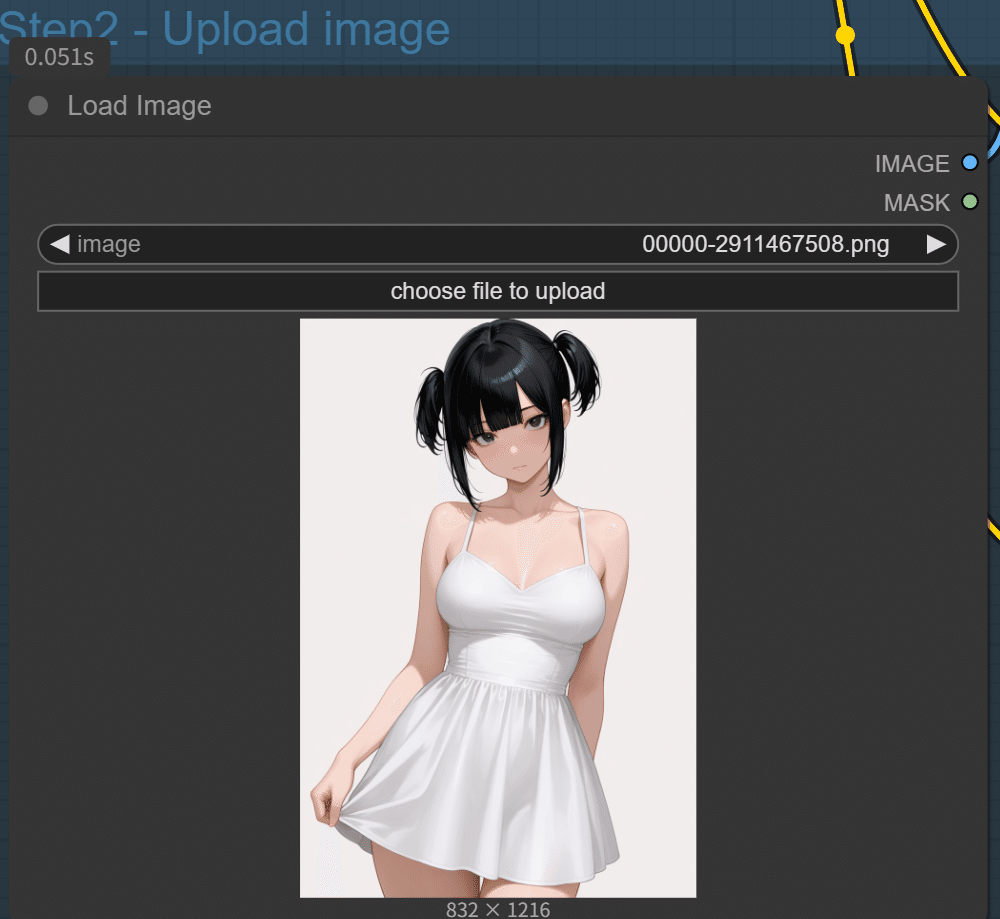This screenshot has height=919, width=1000.
Task: Select the previous image with the left arrow
Action: 58,244
